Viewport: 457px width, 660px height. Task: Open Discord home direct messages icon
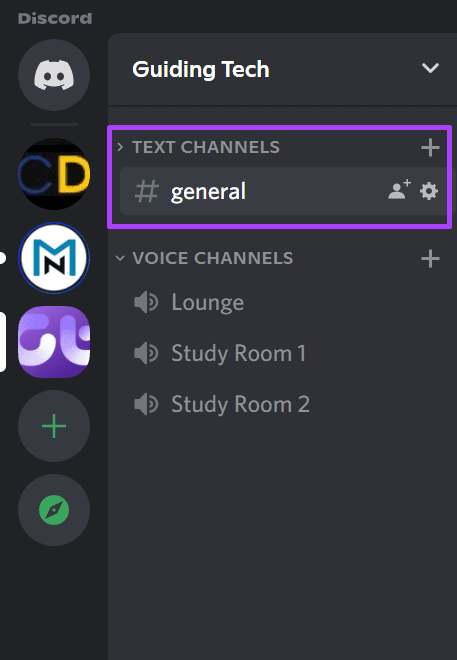click(x=54, y=75)
